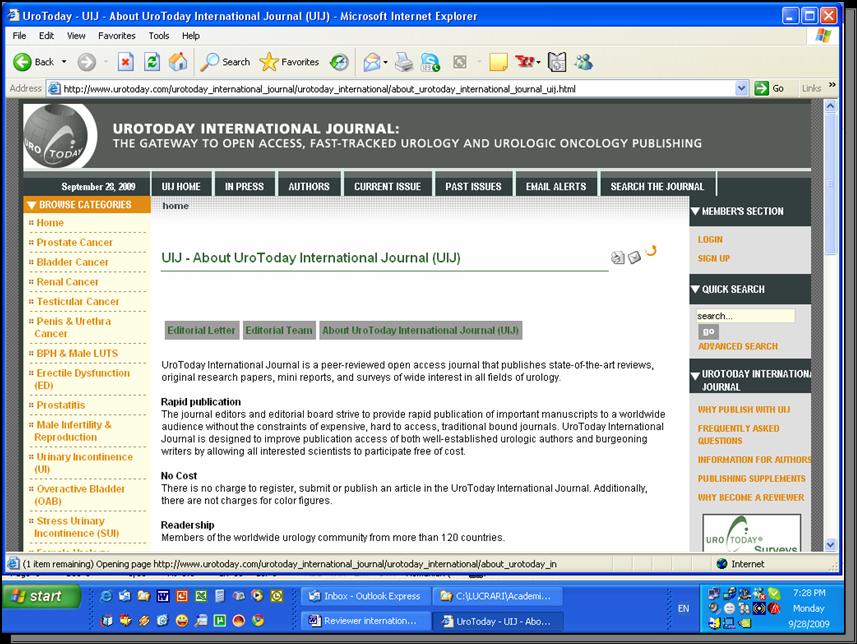The image size is (857, 644).
Task: Expand the address bar dropdown
Action: click(x=742, y=88)
